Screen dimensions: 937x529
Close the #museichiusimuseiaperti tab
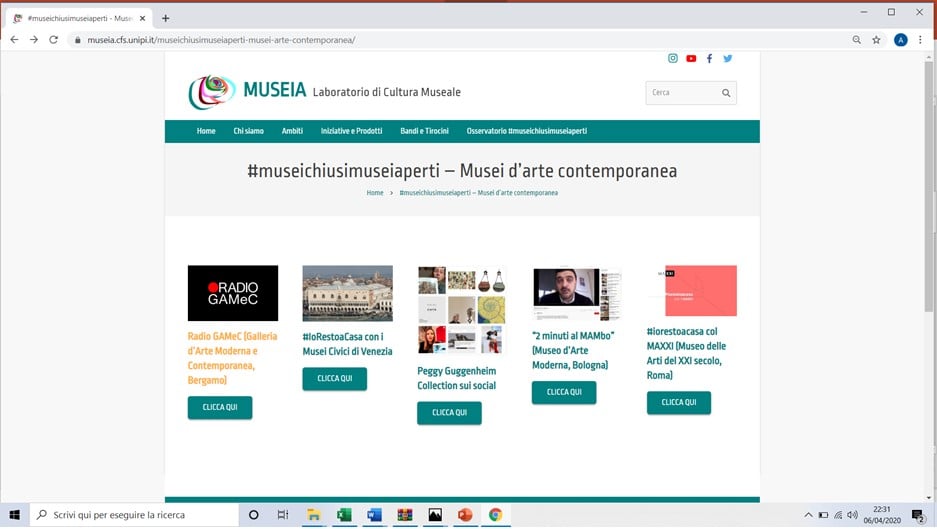pos(142,18)
